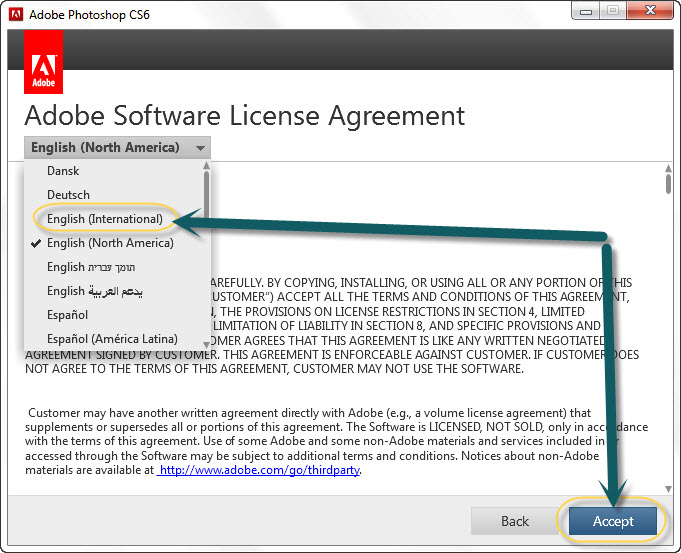The image size is (681, 553).
Task: Open the adobe.com thirdparty link
Action: click(x=259, y=470)
